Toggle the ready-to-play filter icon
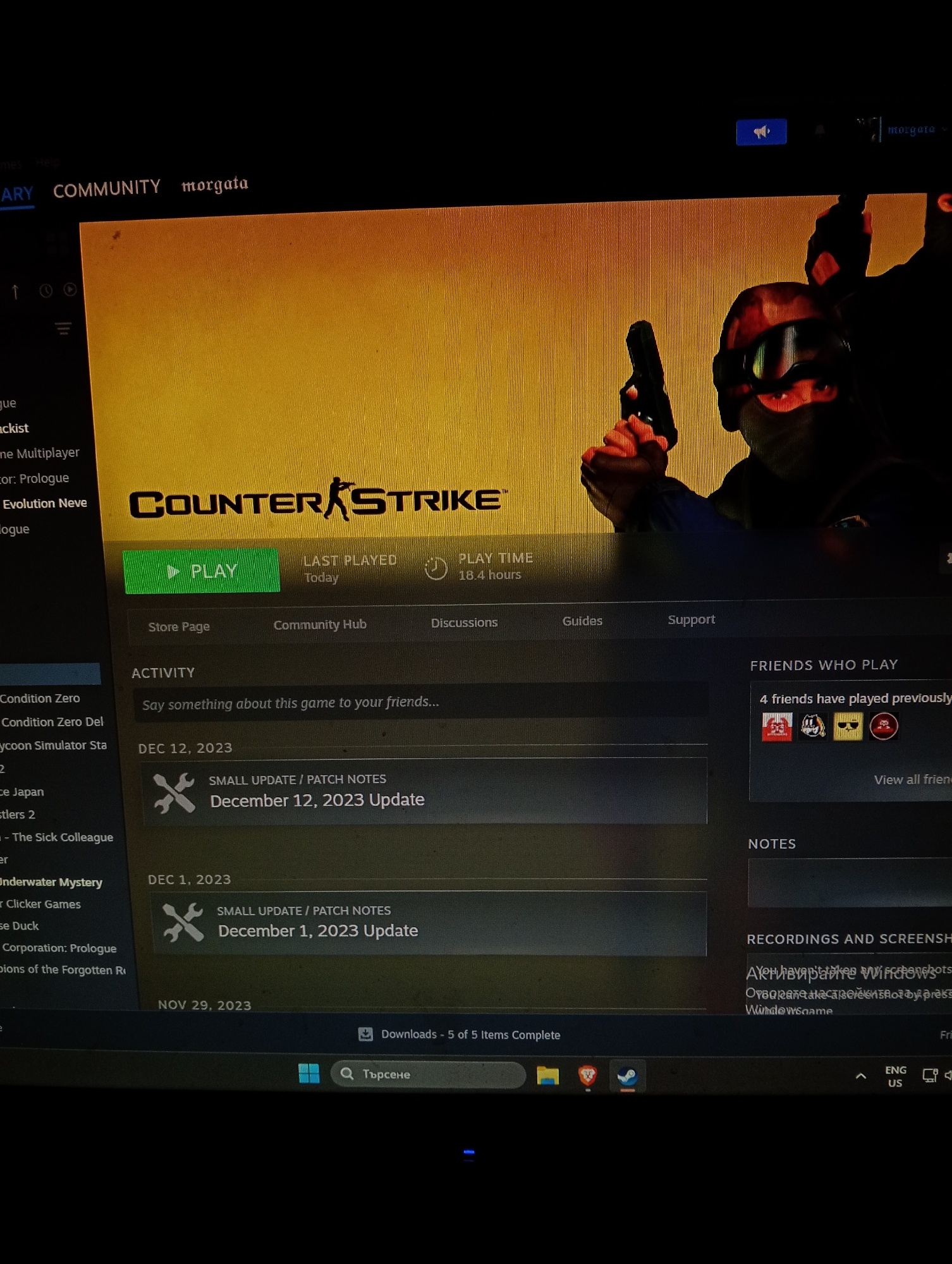The height and width of the screenshot is (1264, 952). pyautogui.click(x=70, y=289)
